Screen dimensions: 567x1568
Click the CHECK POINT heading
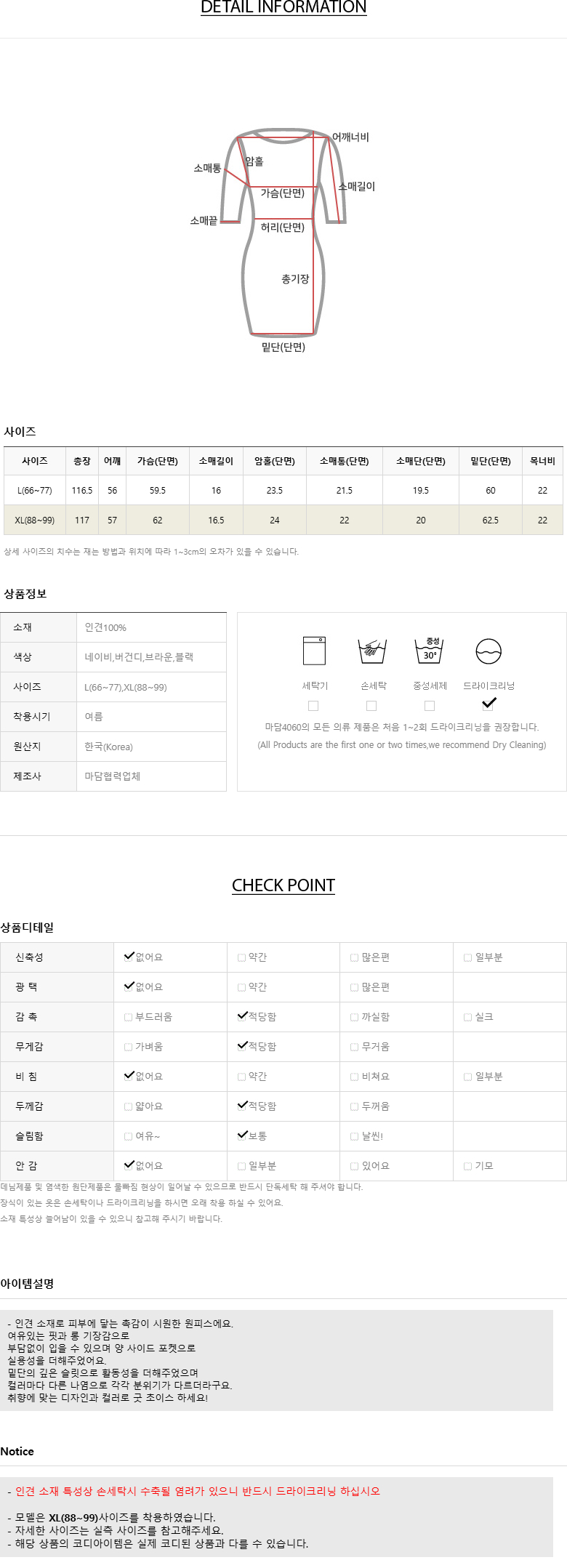coord(283,885)
